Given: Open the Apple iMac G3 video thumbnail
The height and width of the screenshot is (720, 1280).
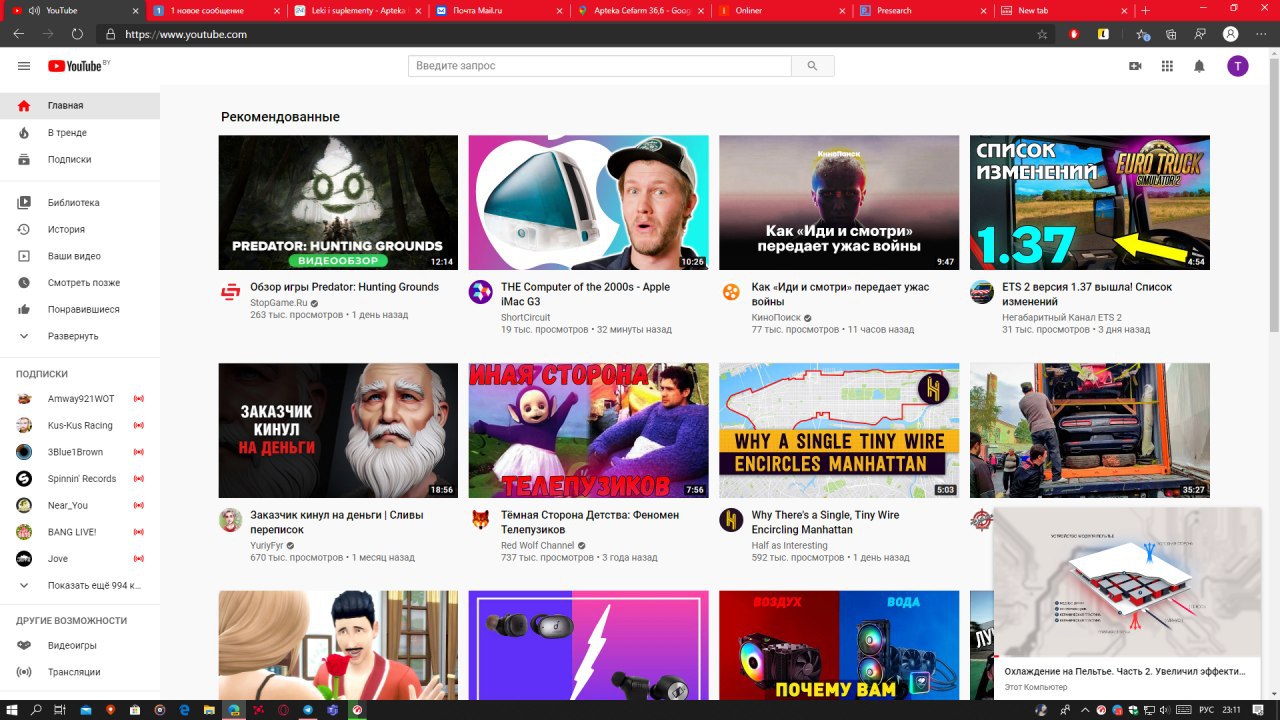Looking at the screenshot, I should coord(588,203).
